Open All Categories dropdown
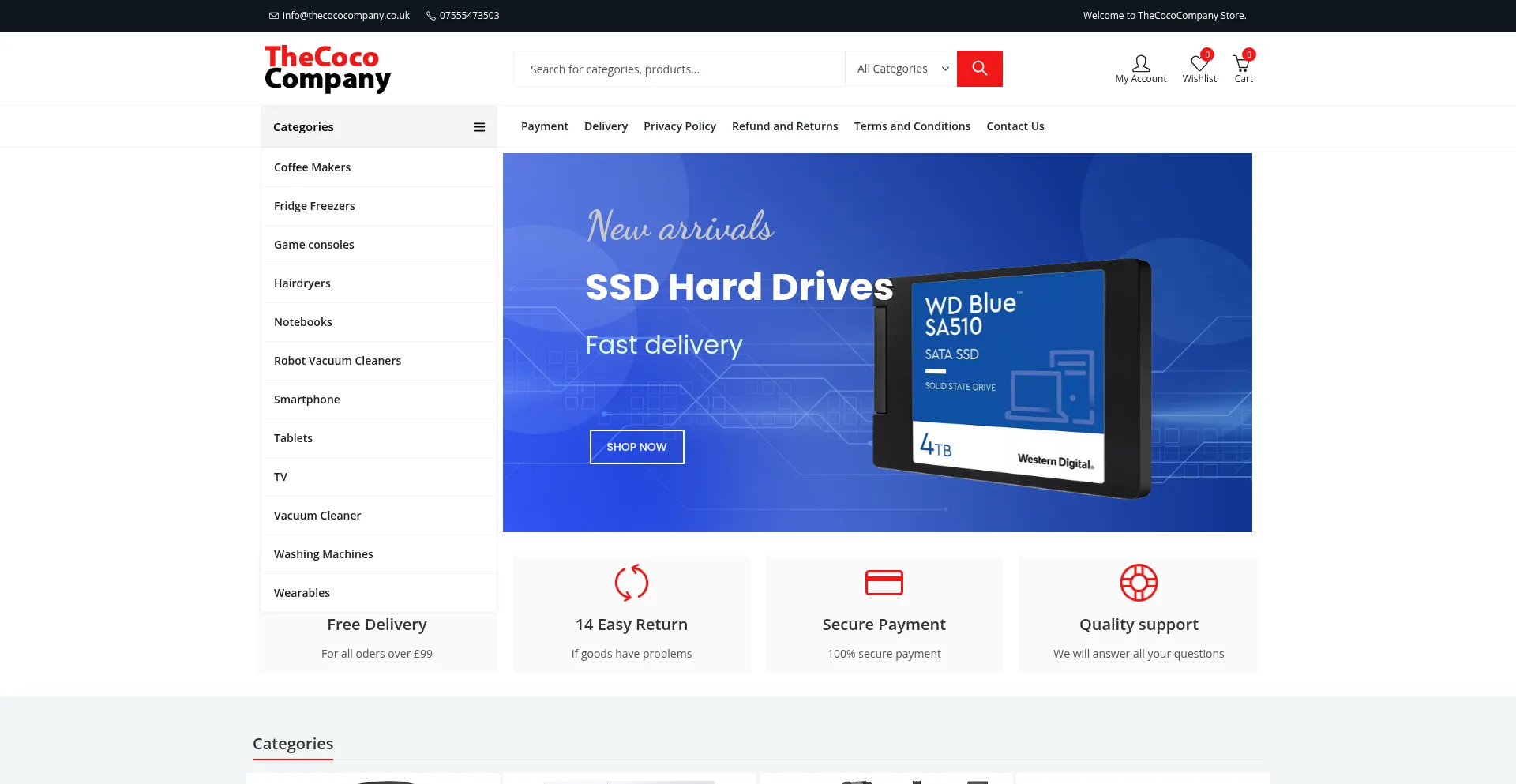 click(901, 69)
